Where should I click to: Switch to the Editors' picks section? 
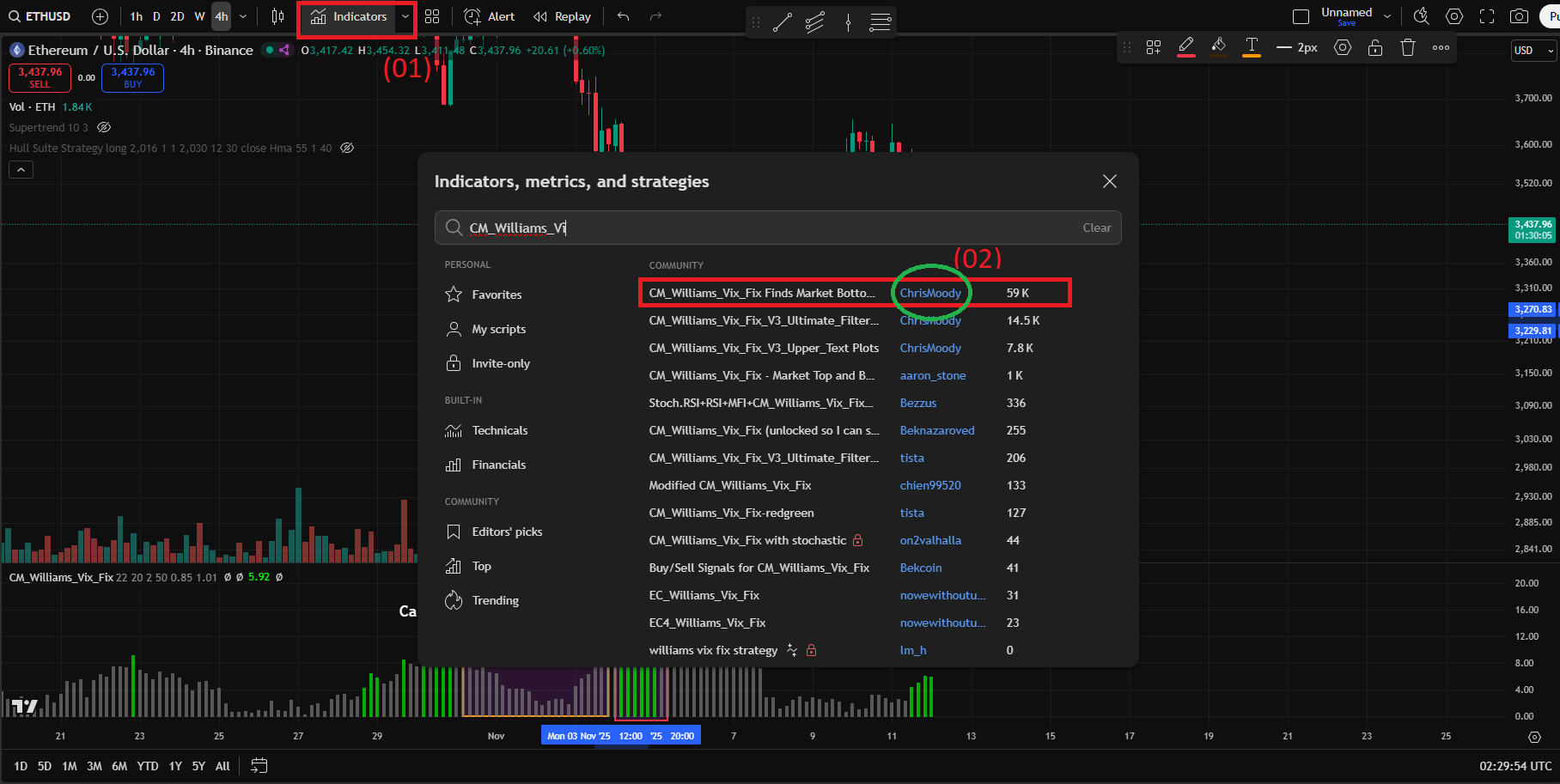506,531
